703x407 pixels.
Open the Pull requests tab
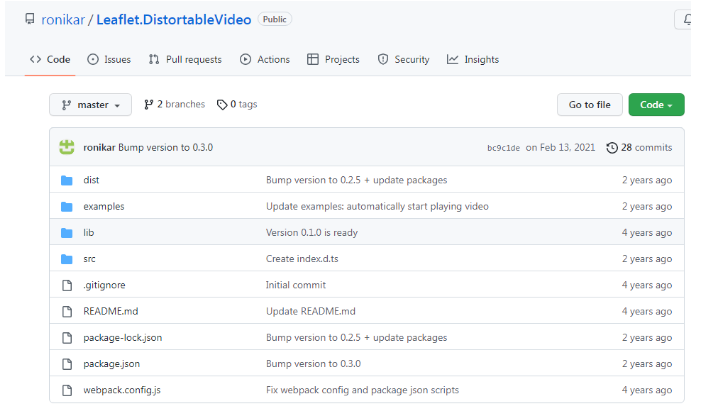coord(185,59)
